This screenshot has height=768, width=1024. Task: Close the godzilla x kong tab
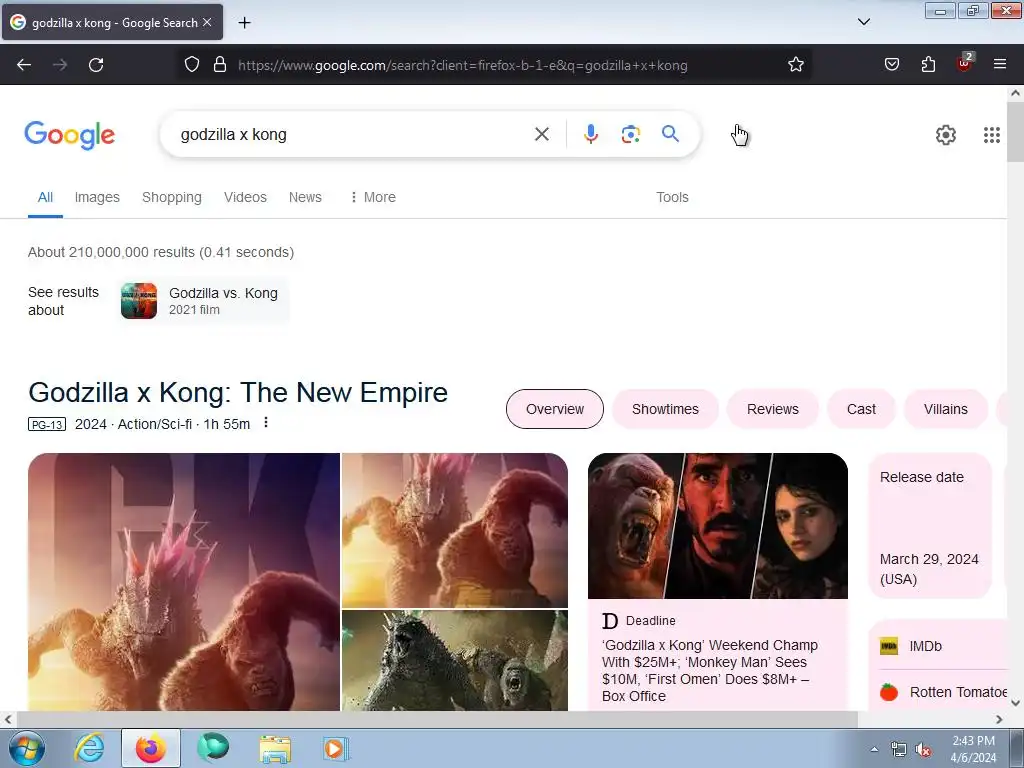click(x=207, y=22)
